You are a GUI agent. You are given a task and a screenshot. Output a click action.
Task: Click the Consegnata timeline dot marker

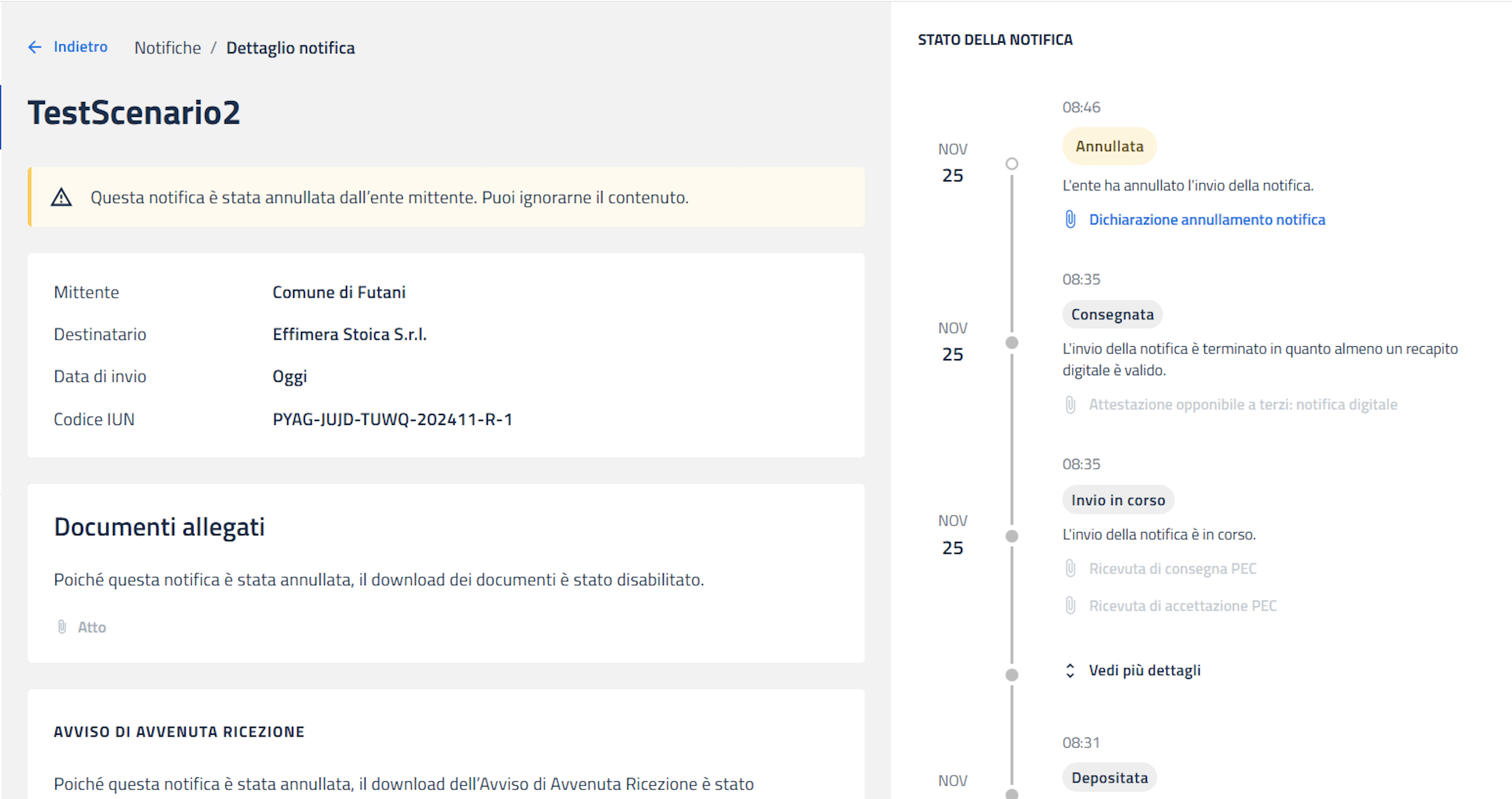point(1012,342)
